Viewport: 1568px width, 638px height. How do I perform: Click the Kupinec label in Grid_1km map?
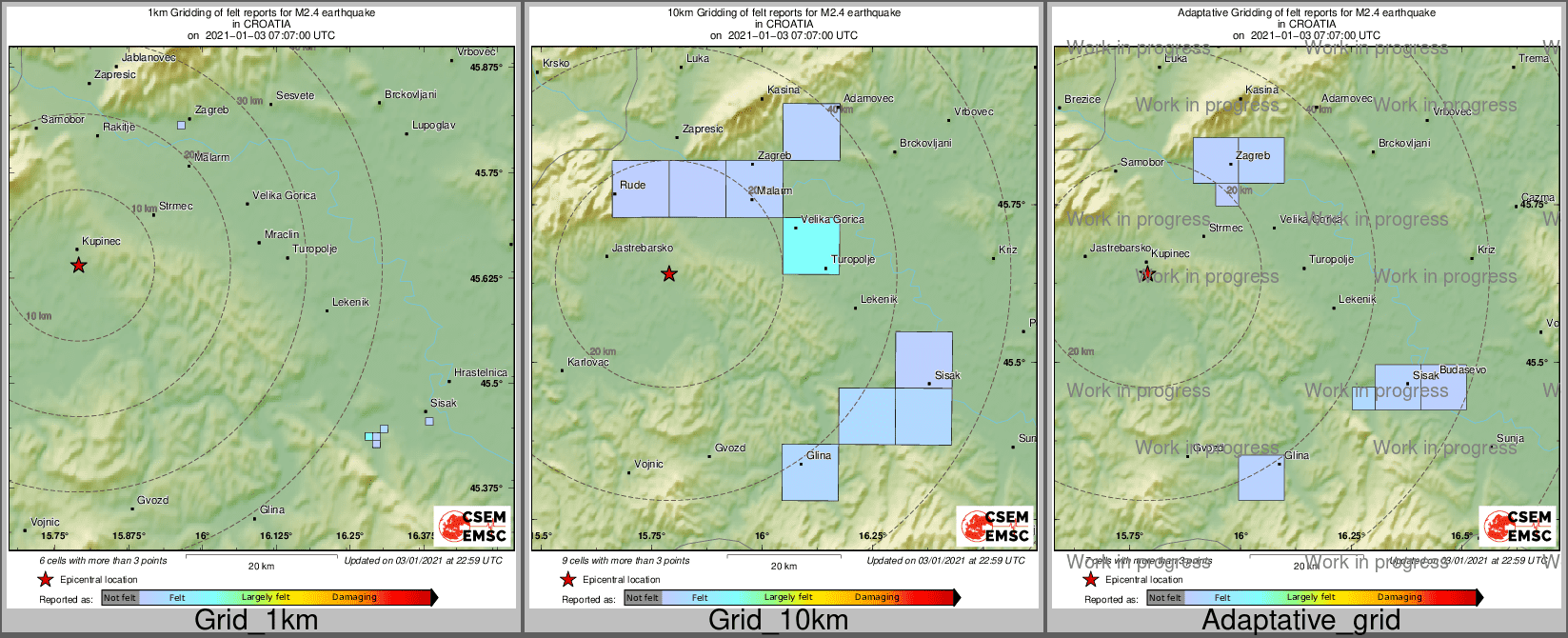coord(101,242)
